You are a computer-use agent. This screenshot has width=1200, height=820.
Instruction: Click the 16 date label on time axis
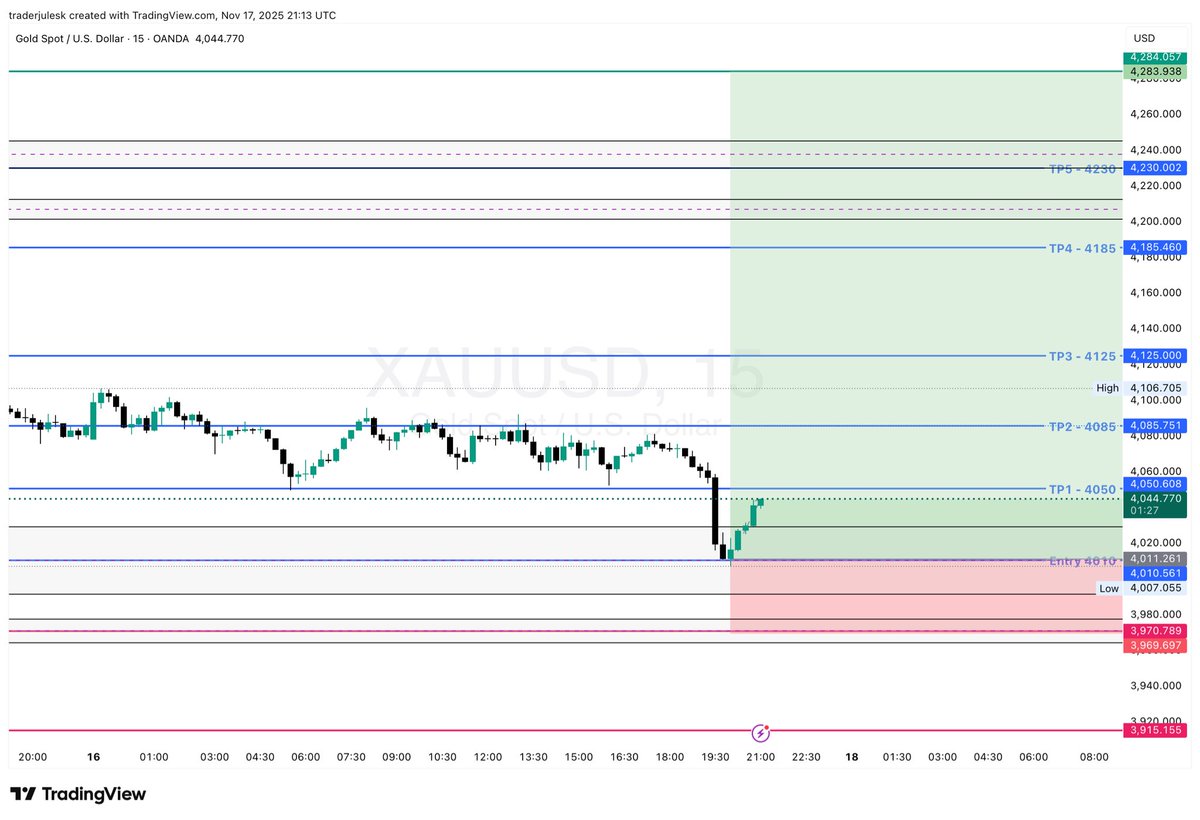93,757
